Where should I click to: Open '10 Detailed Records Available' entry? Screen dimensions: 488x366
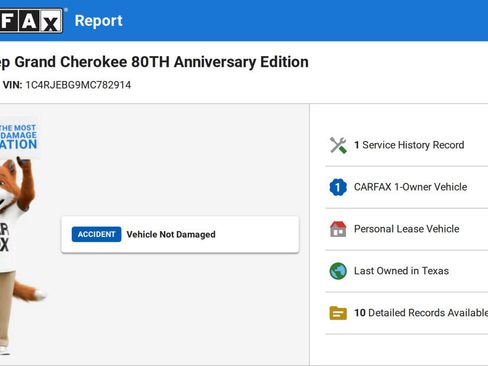421,313
